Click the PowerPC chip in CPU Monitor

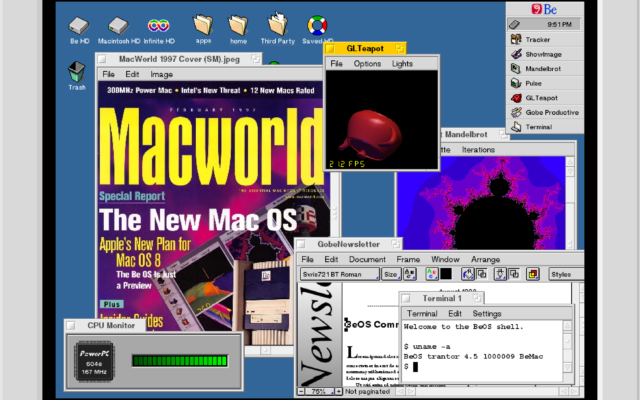(x=94, y=362)
